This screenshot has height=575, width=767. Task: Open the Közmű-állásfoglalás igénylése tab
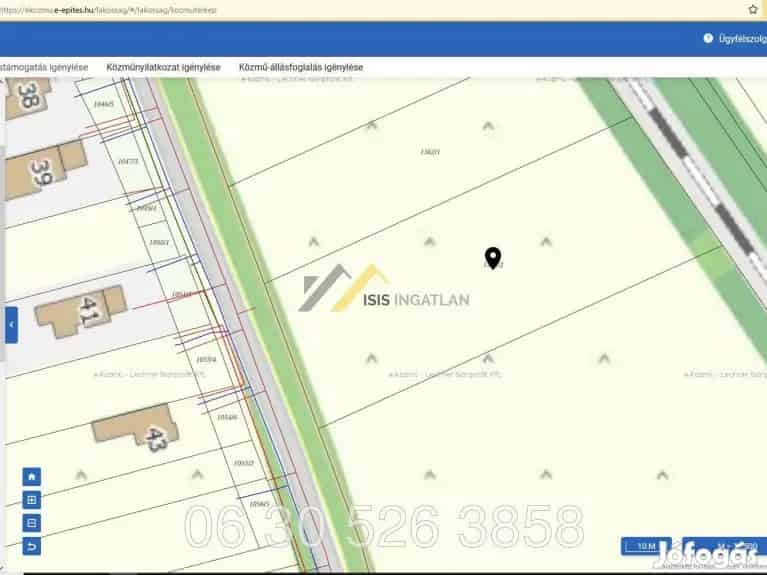(x=301, y=68)
